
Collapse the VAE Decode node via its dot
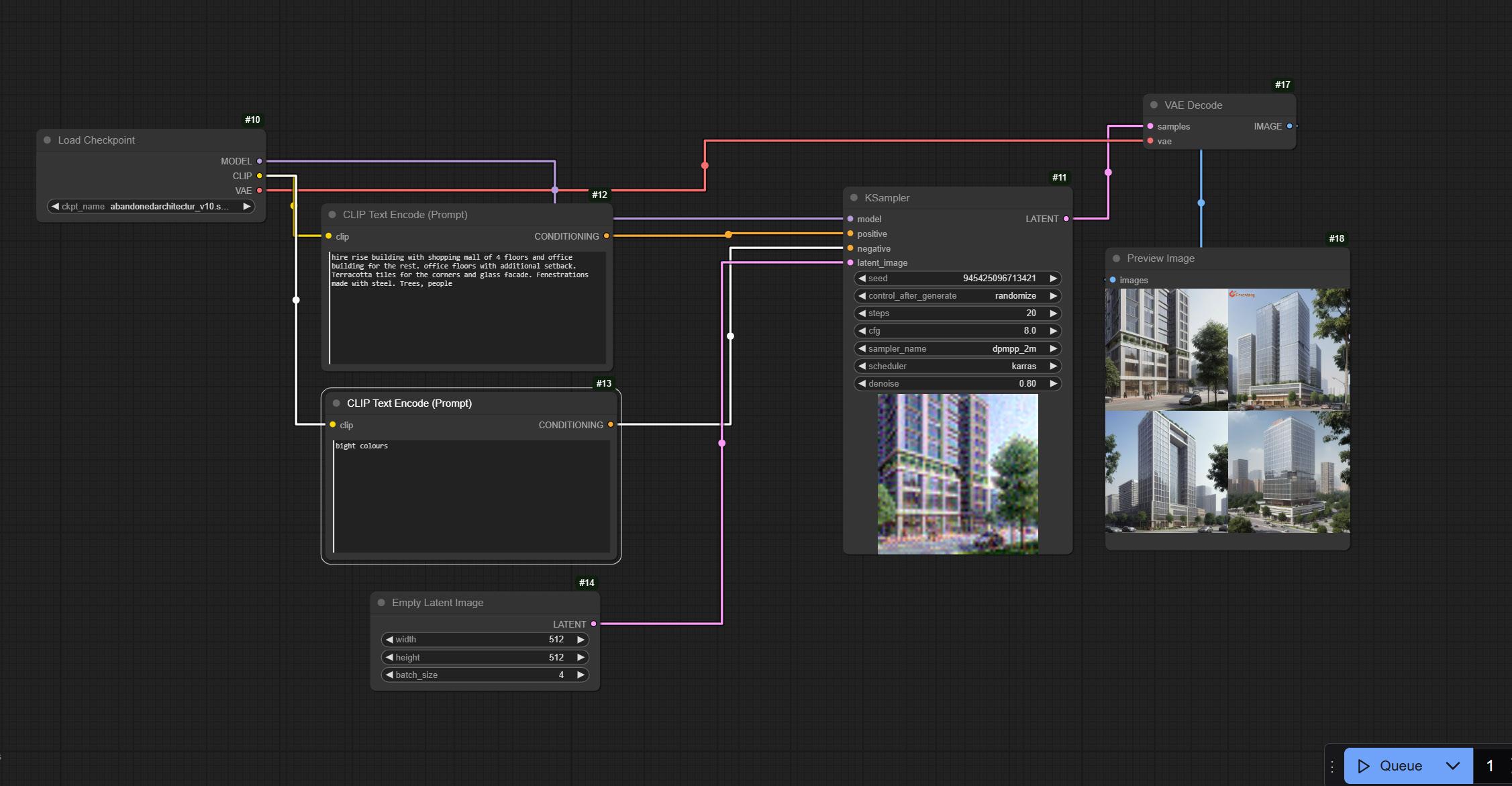click(1154, 105)
